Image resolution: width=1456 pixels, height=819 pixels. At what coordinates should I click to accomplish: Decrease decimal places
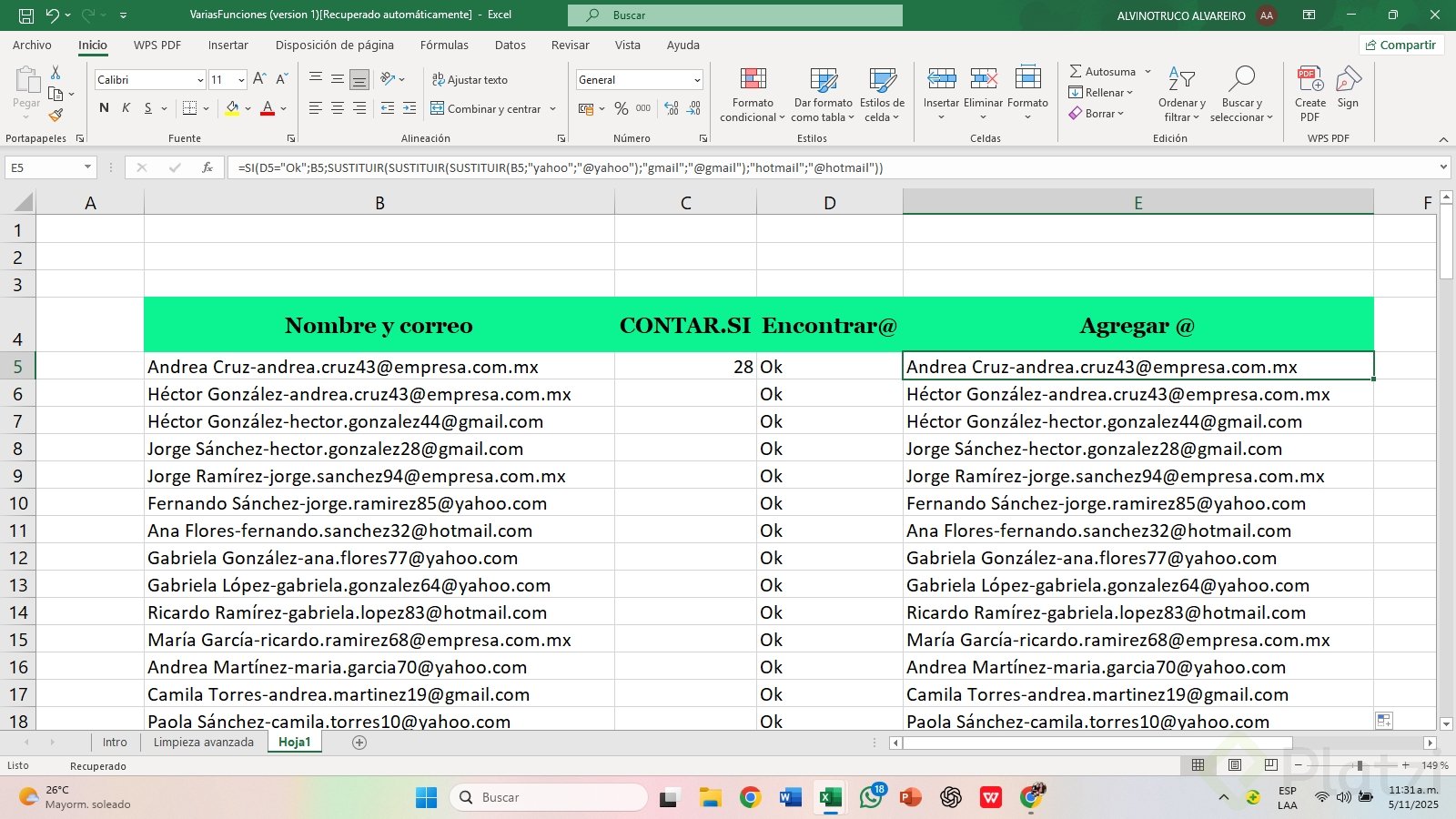point(693,108)
